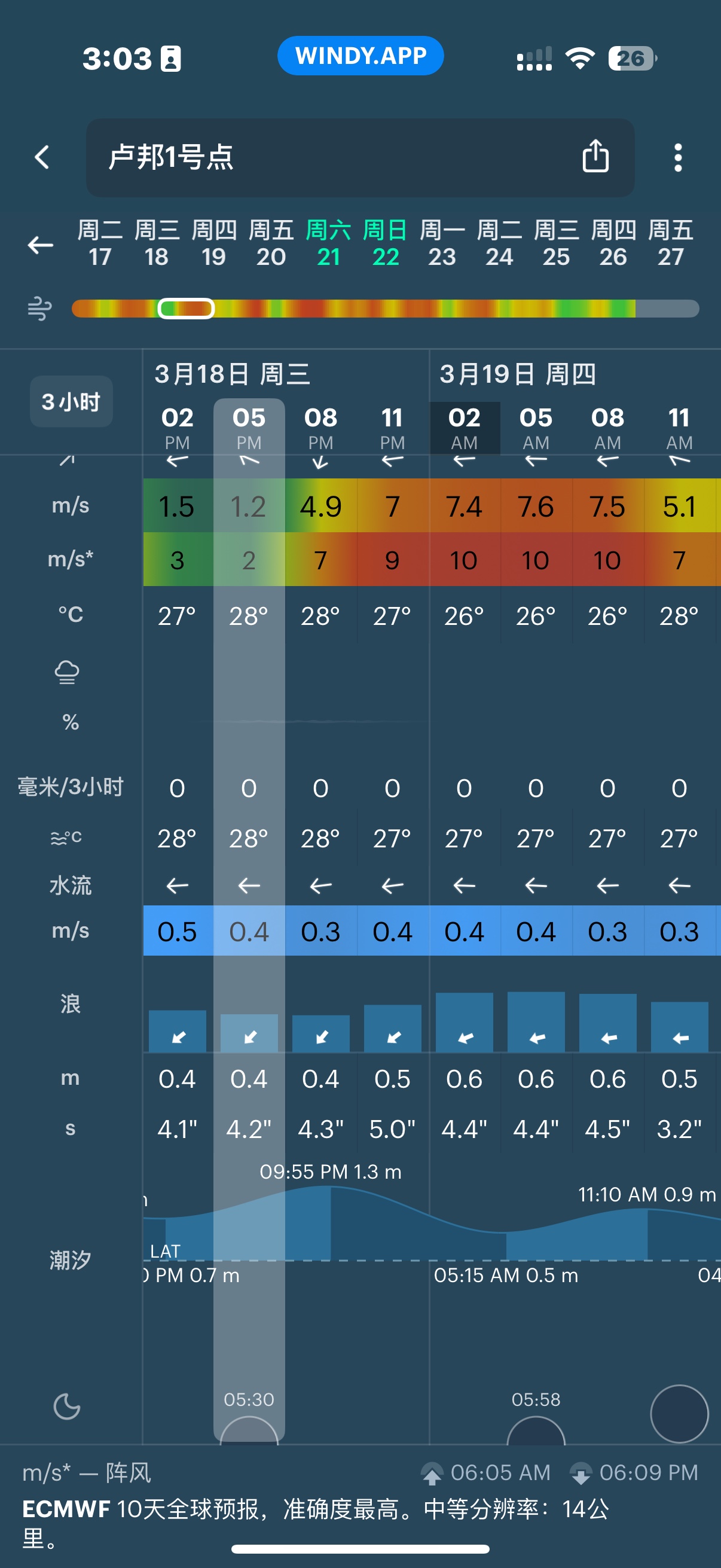Image resolution: width=721 pixels, height=1568 pixels.
Task: Tap the white handle on wind color bar
Action: coord(186,309)
